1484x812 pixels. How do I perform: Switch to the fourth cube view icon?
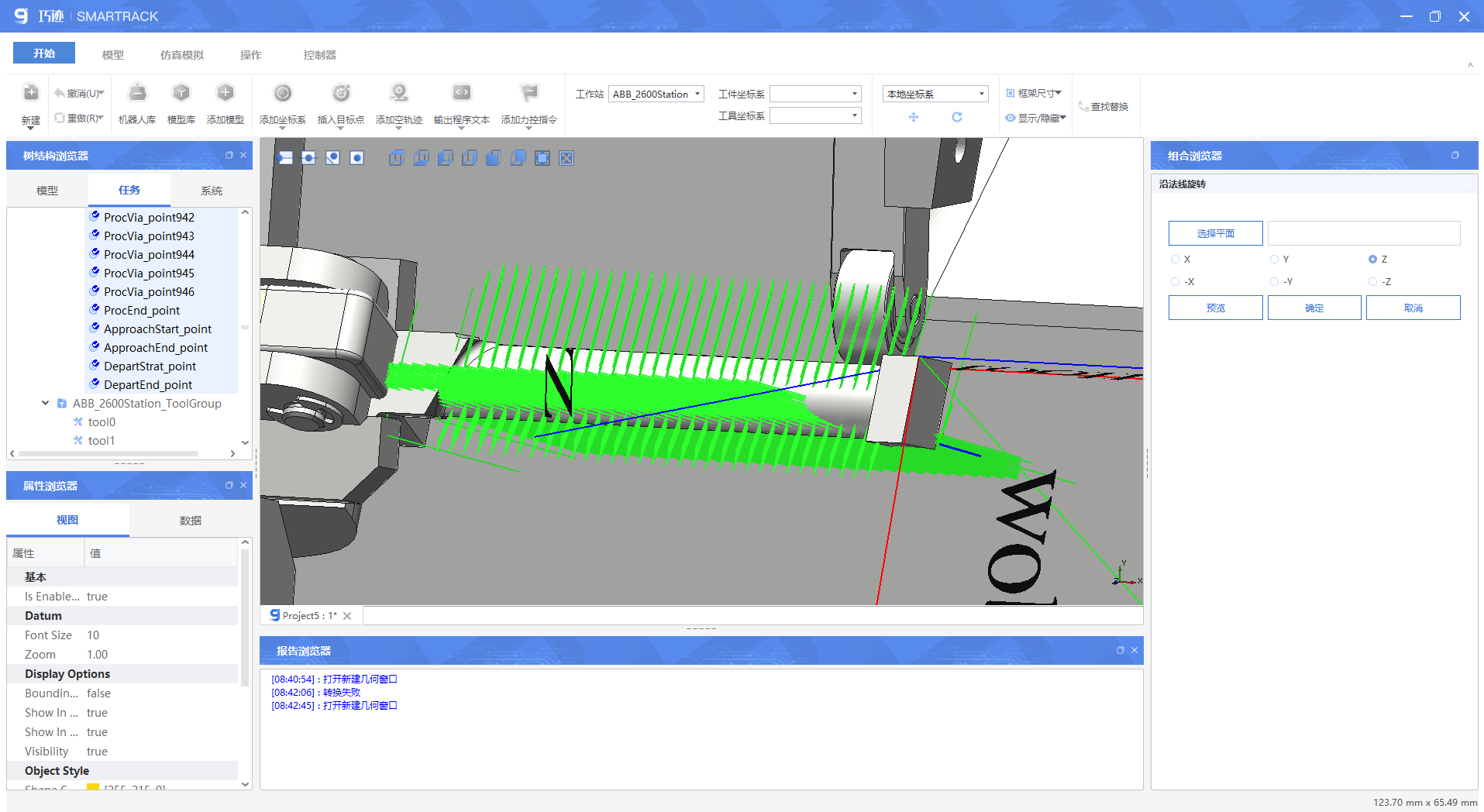(x=470, y=158)
